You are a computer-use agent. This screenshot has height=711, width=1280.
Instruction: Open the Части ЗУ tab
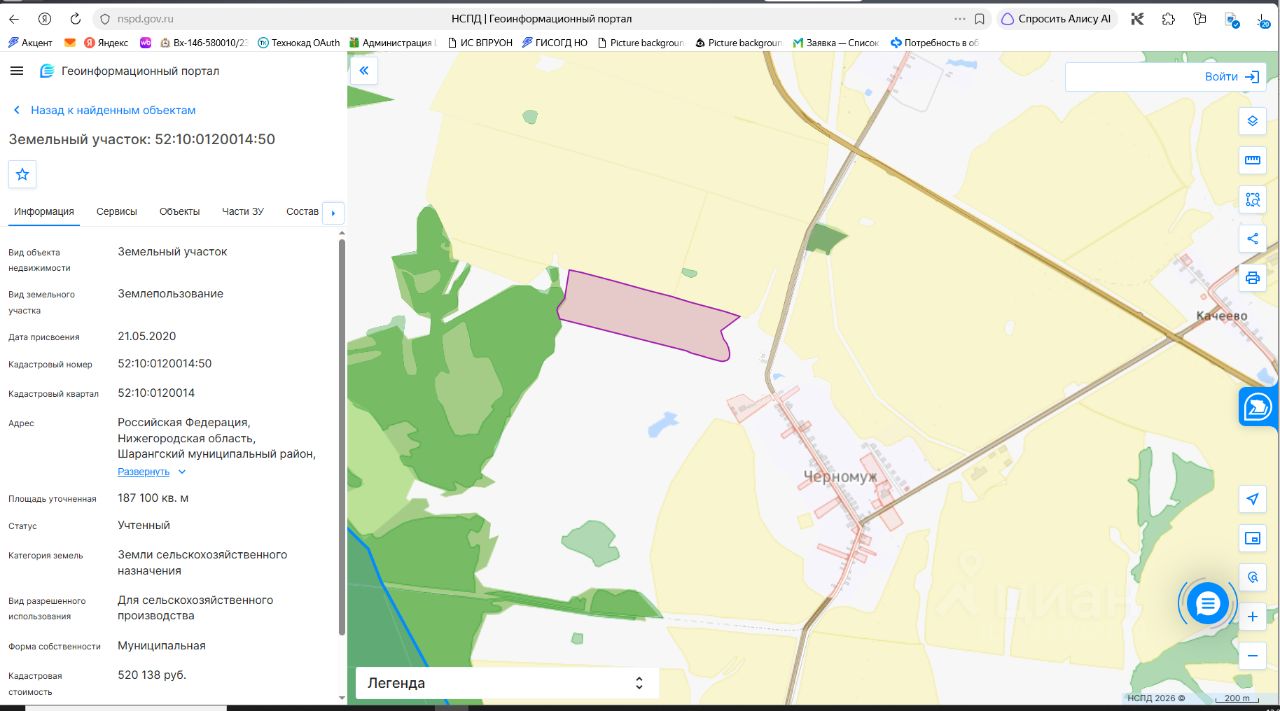pyautogui.click(x=243, y=211)
